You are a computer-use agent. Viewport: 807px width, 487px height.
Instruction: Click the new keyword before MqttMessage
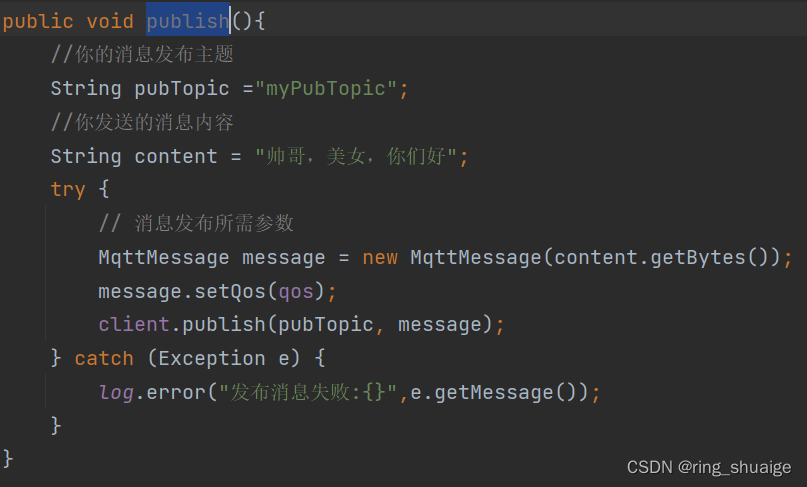(x=380, y=257)
